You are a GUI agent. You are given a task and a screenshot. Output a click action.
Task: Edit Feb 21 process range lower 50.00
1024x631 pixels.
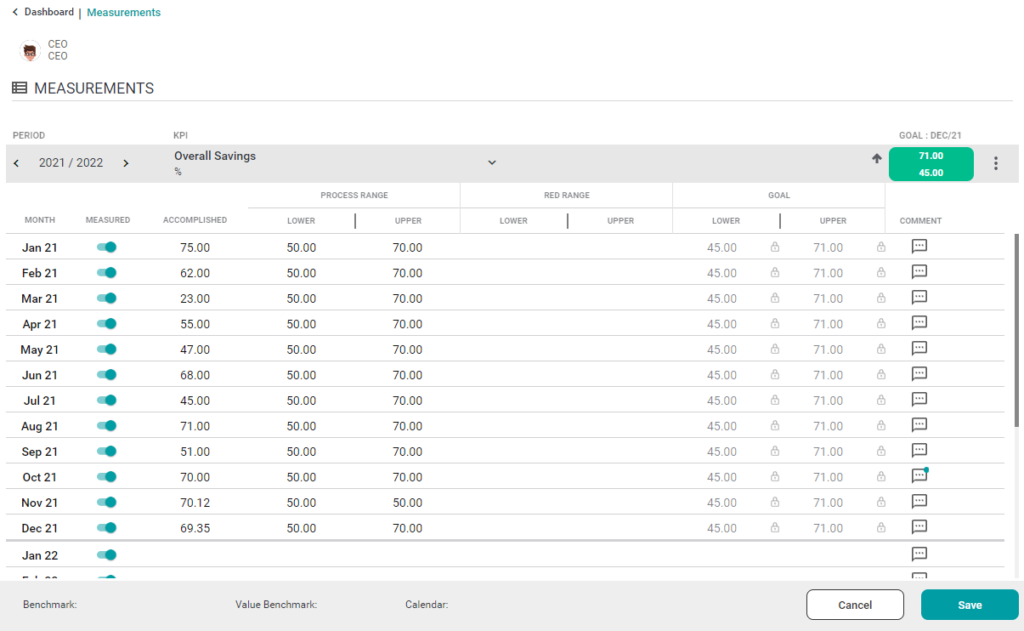tap(301, 273)
